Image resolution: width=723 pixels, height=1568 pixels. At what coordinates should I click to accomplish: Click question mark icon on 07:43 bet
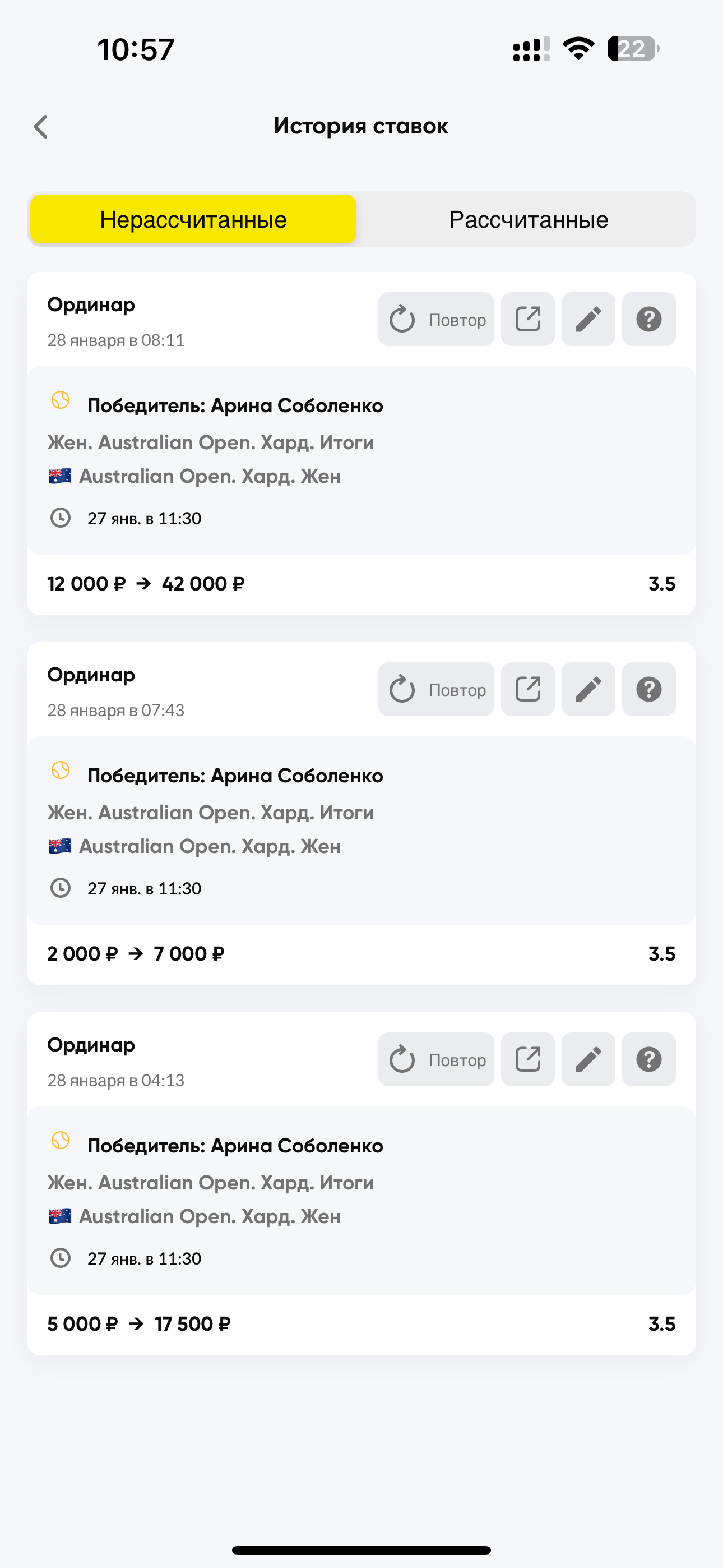649,690
